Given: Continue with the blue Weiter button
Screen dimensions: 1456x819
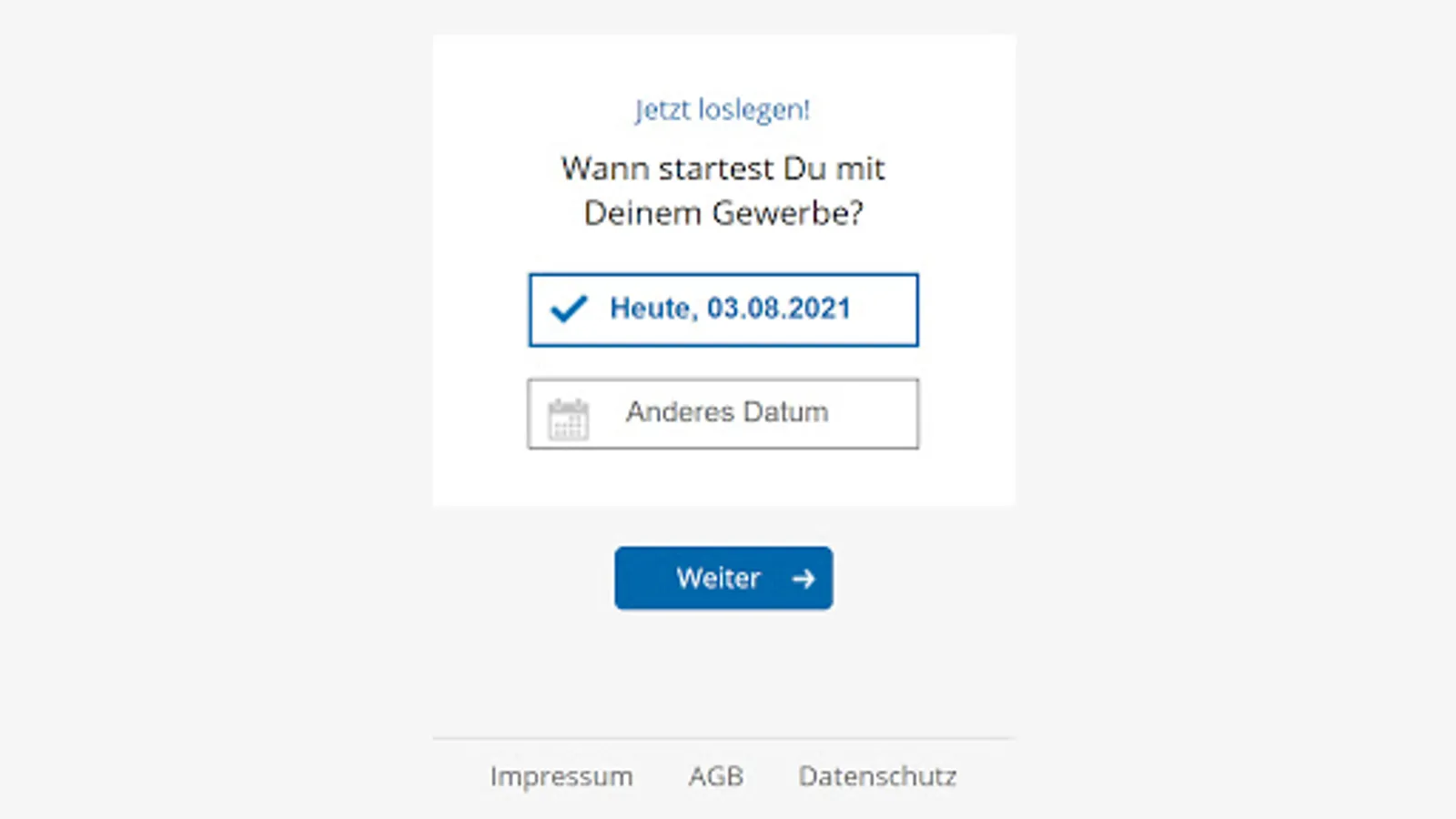Looking at the screenshot, I should (723, 578).
